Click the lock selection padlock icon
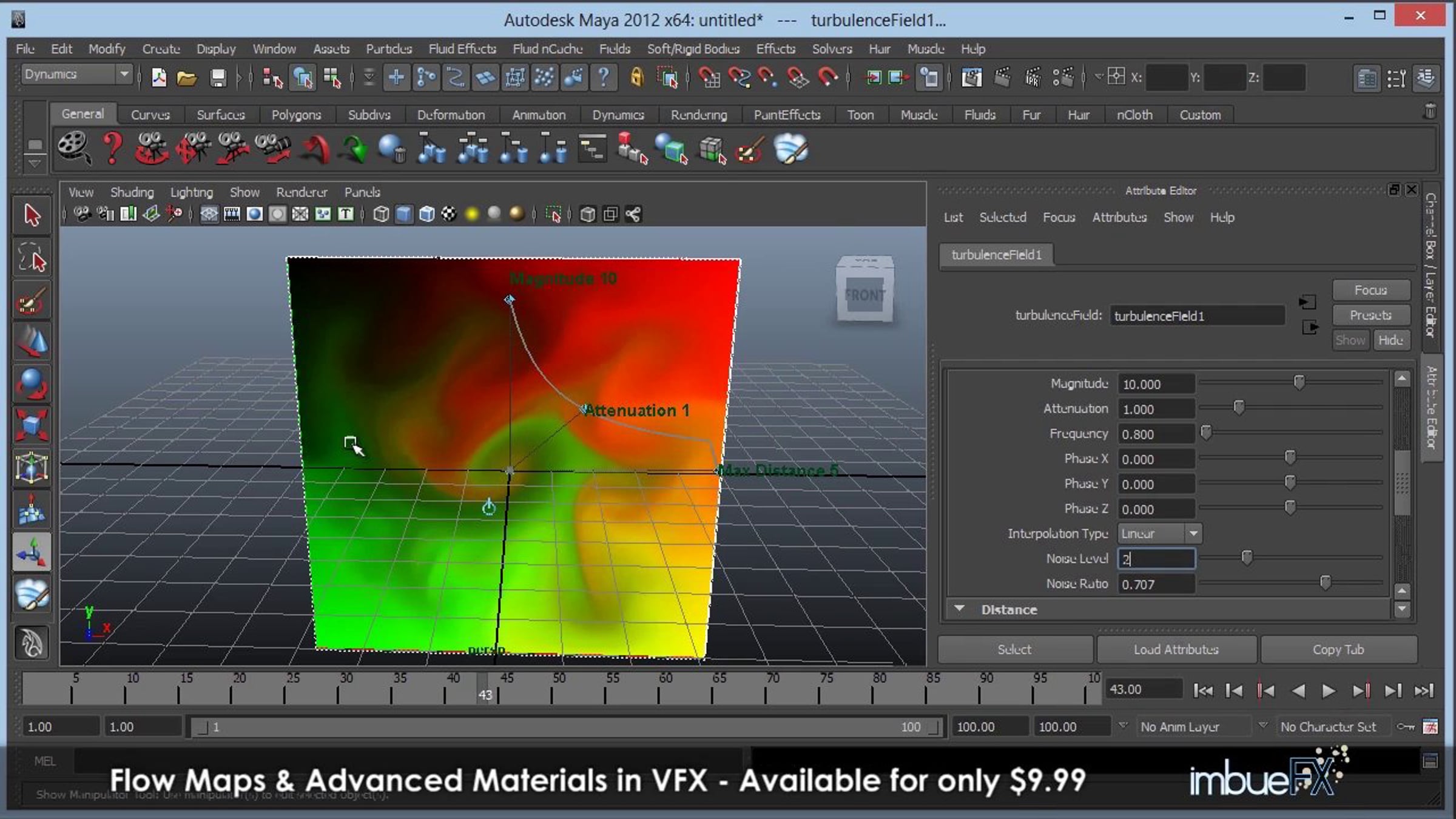Screen dimensions: 1456x819 coord(636,78)
